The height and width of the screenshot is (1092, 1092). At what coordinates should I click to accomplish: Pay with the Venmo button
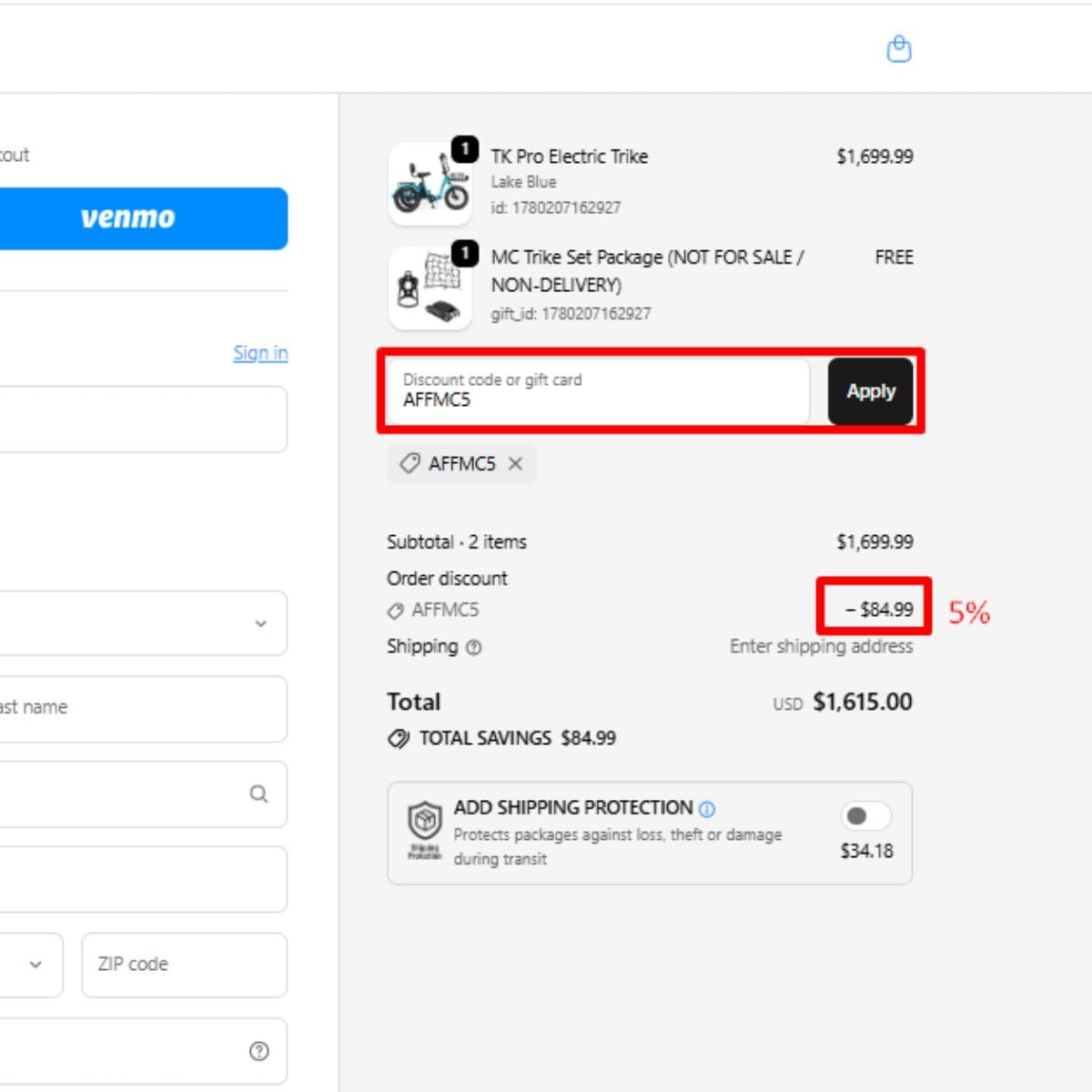143,218
